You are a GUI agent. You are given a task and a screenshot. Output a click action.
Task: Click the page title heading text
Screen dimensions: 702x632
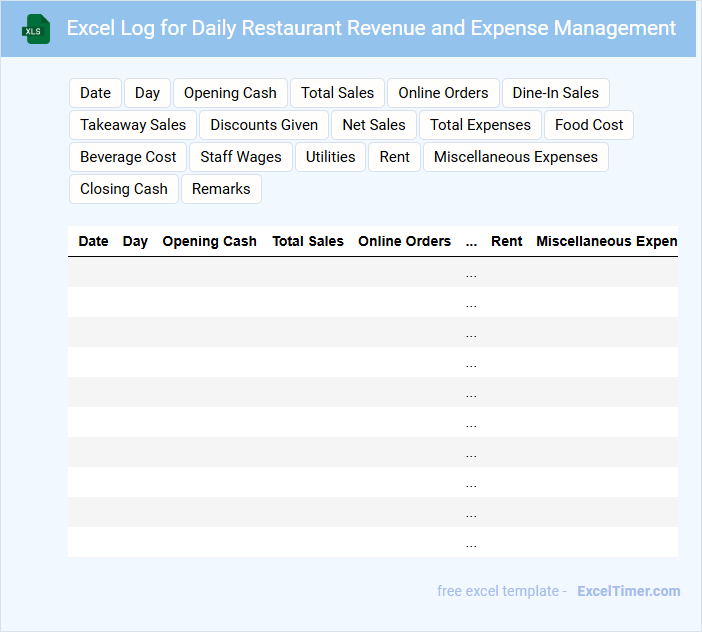point(371,28)
